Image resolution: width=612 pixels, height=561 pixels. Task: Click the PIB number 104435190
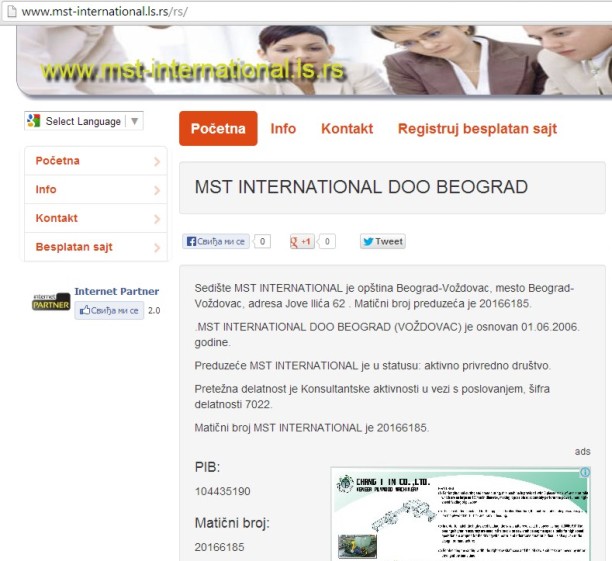222,491
